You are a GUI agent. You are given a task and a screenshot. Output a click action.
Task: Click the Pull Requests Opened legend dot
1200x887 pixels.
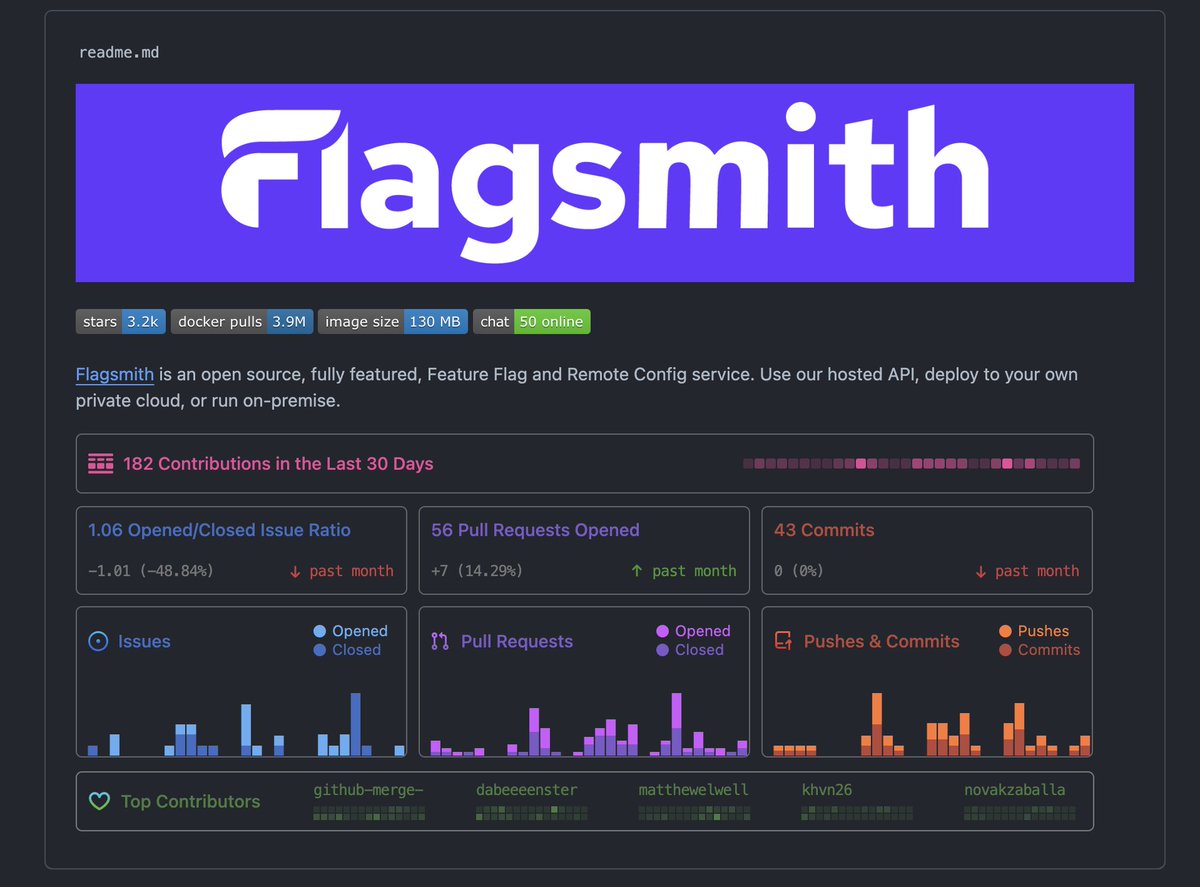point(662,631)
